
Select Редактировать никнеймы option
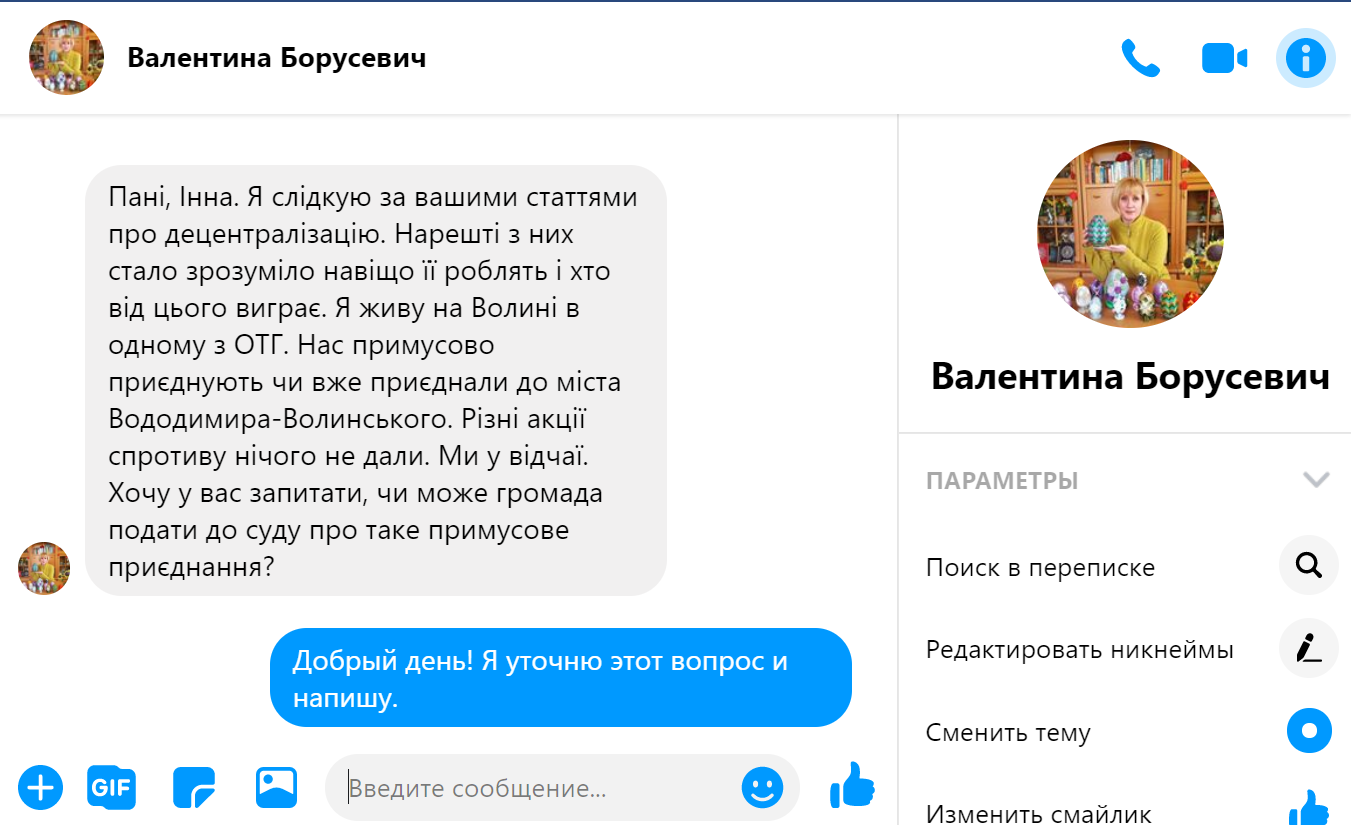coord(1079,650)
